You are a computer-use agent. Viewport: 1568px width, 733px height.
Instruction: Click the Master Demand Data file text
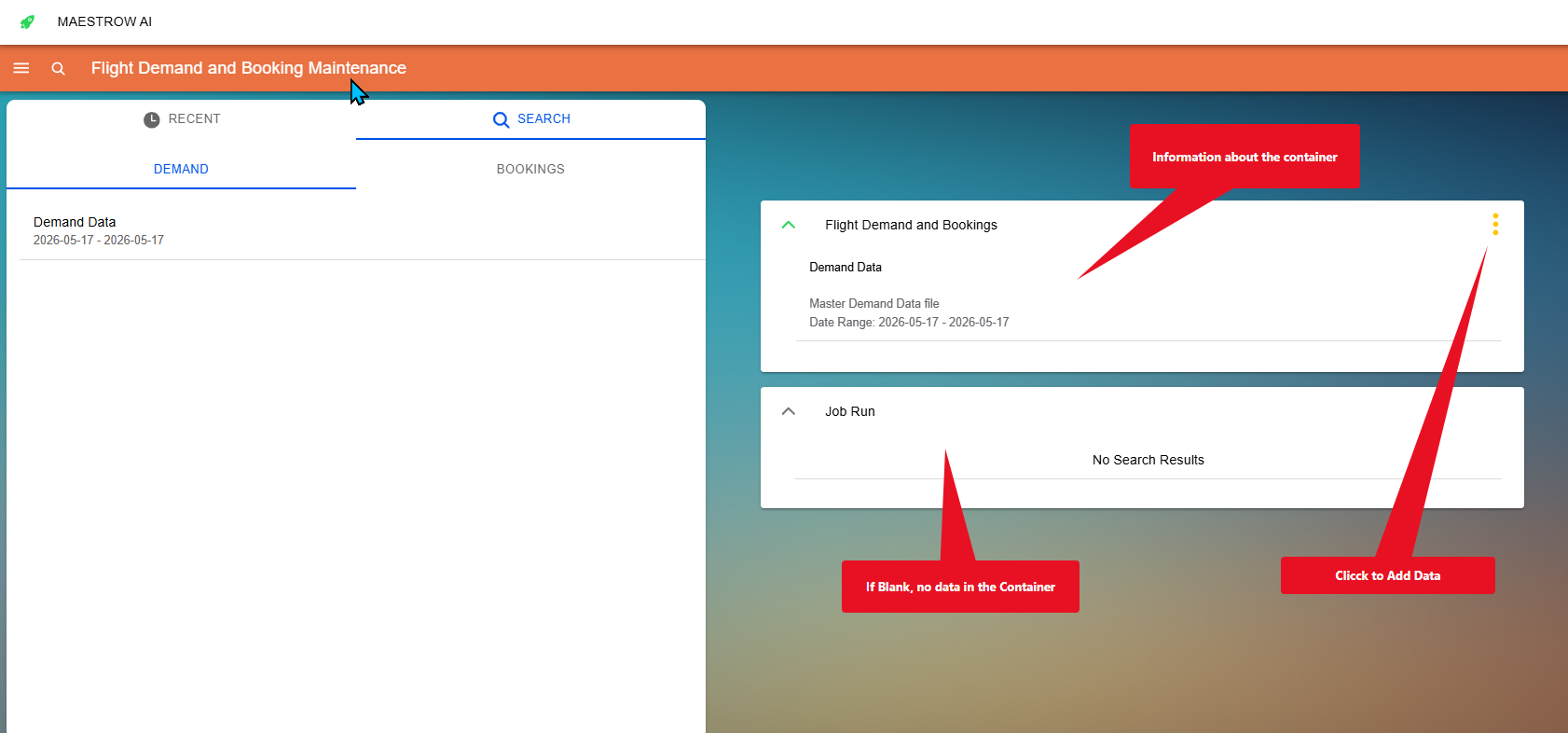coord(874,303)
